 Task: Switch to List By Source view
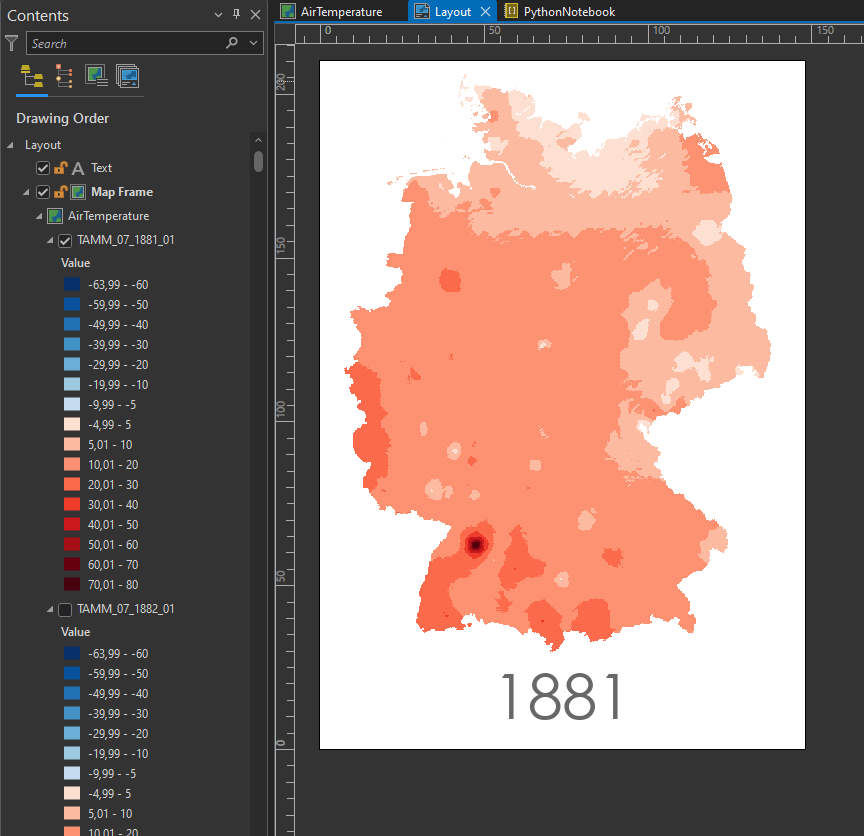pyautogui.click(x=127, y=76)
